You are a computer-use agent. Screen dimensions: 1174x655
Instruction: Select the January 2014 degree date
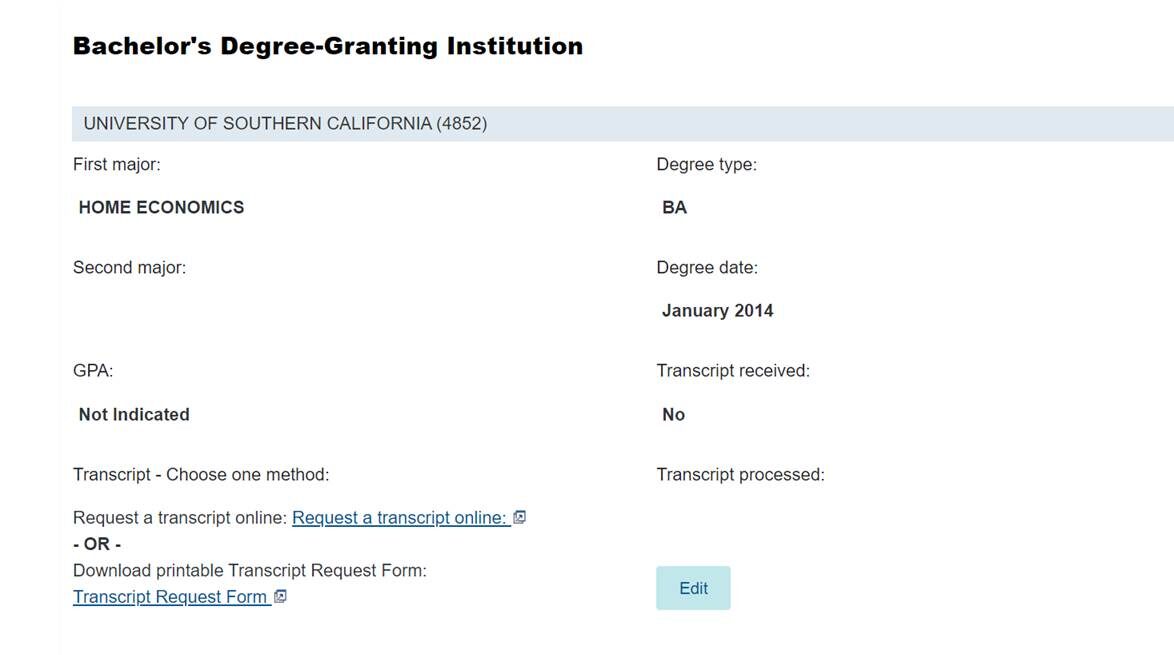pyautogui.click(x=717, y=311)
